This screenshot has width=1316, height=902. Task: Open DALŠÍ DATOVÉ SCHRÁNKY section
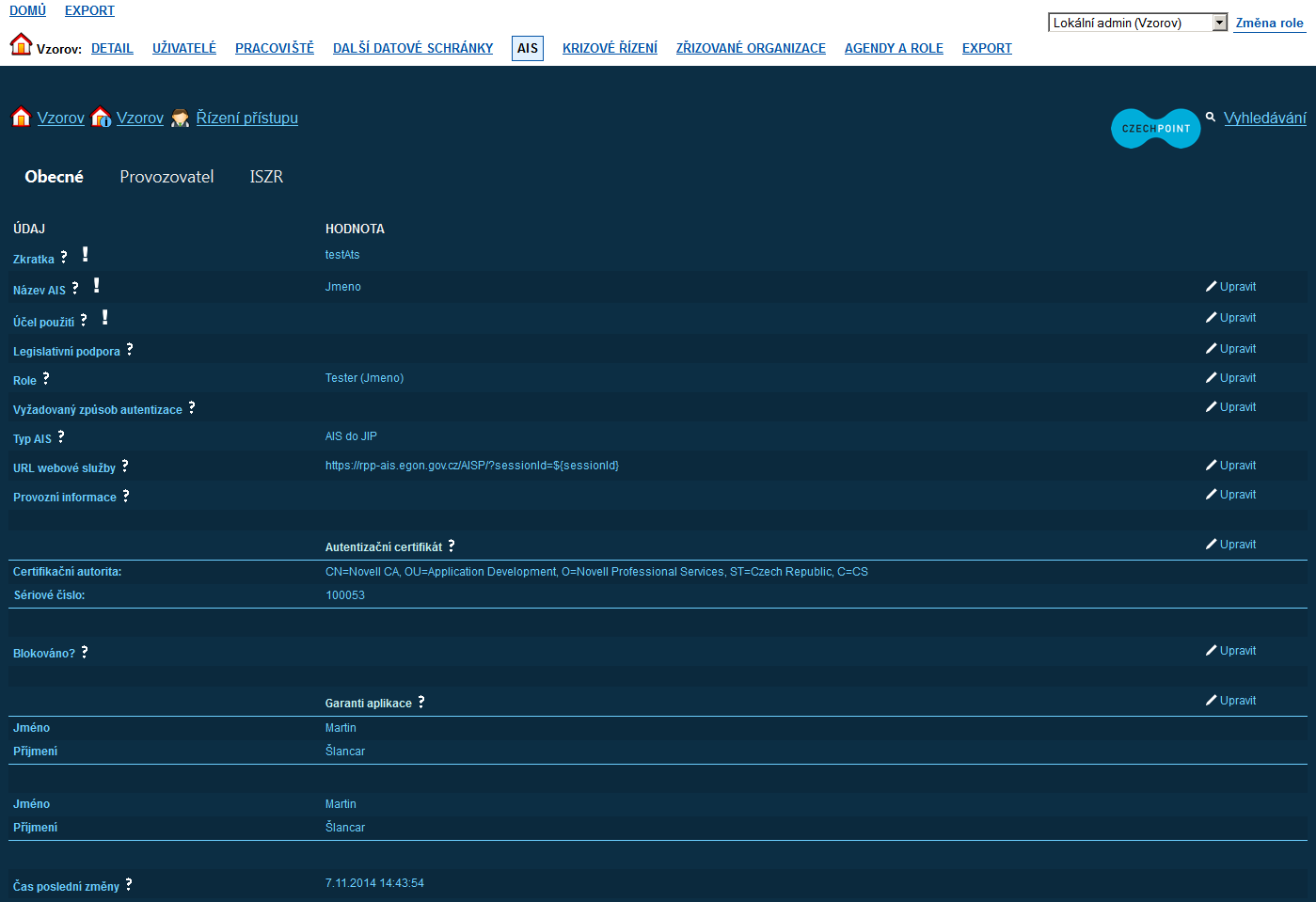tap(413, 48)
